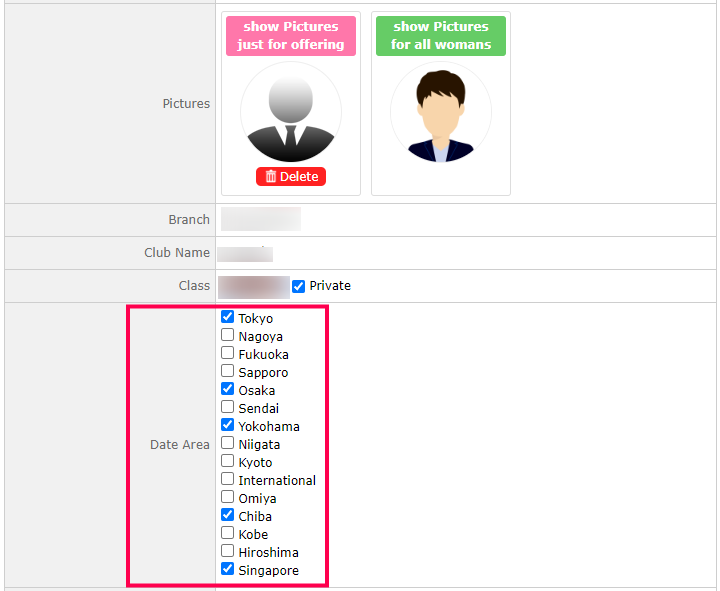Check the Kyoto checkbox
Screen dimensions: 720x591
click(x=228, y=461)
